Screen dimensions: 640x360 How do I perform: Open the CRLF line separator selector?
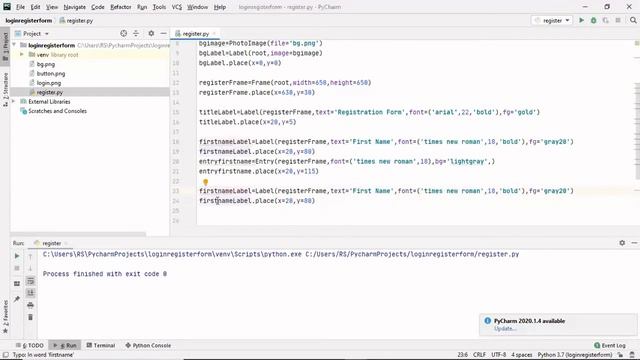(x=479, y=355)
